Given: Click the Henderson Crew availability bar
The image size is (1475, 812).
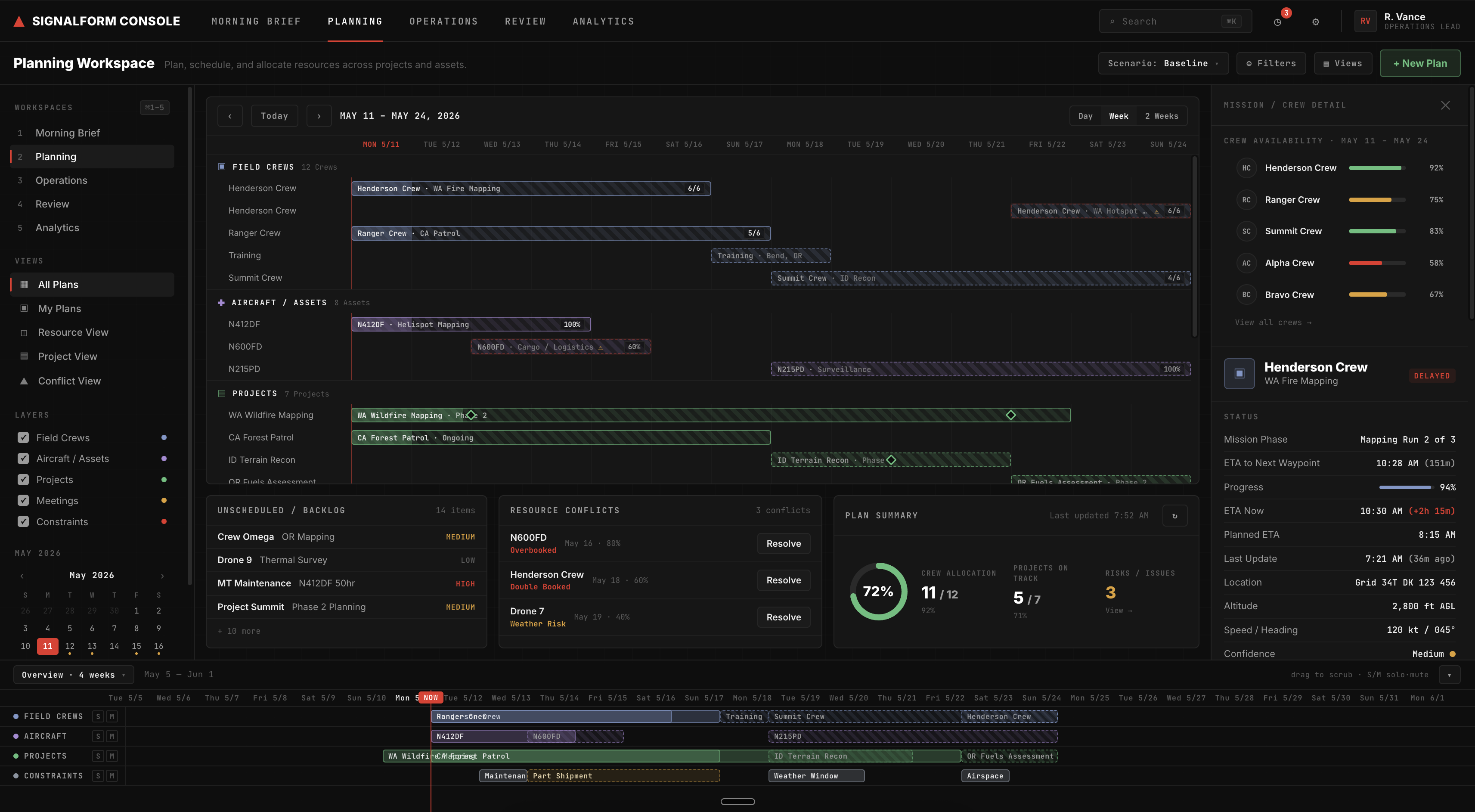Looking at the screenshot, I should click(1377, 168).
